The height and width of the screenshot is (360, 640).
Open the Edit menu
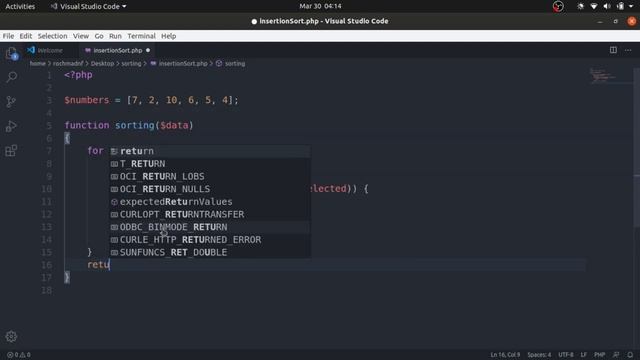(26, 36)
